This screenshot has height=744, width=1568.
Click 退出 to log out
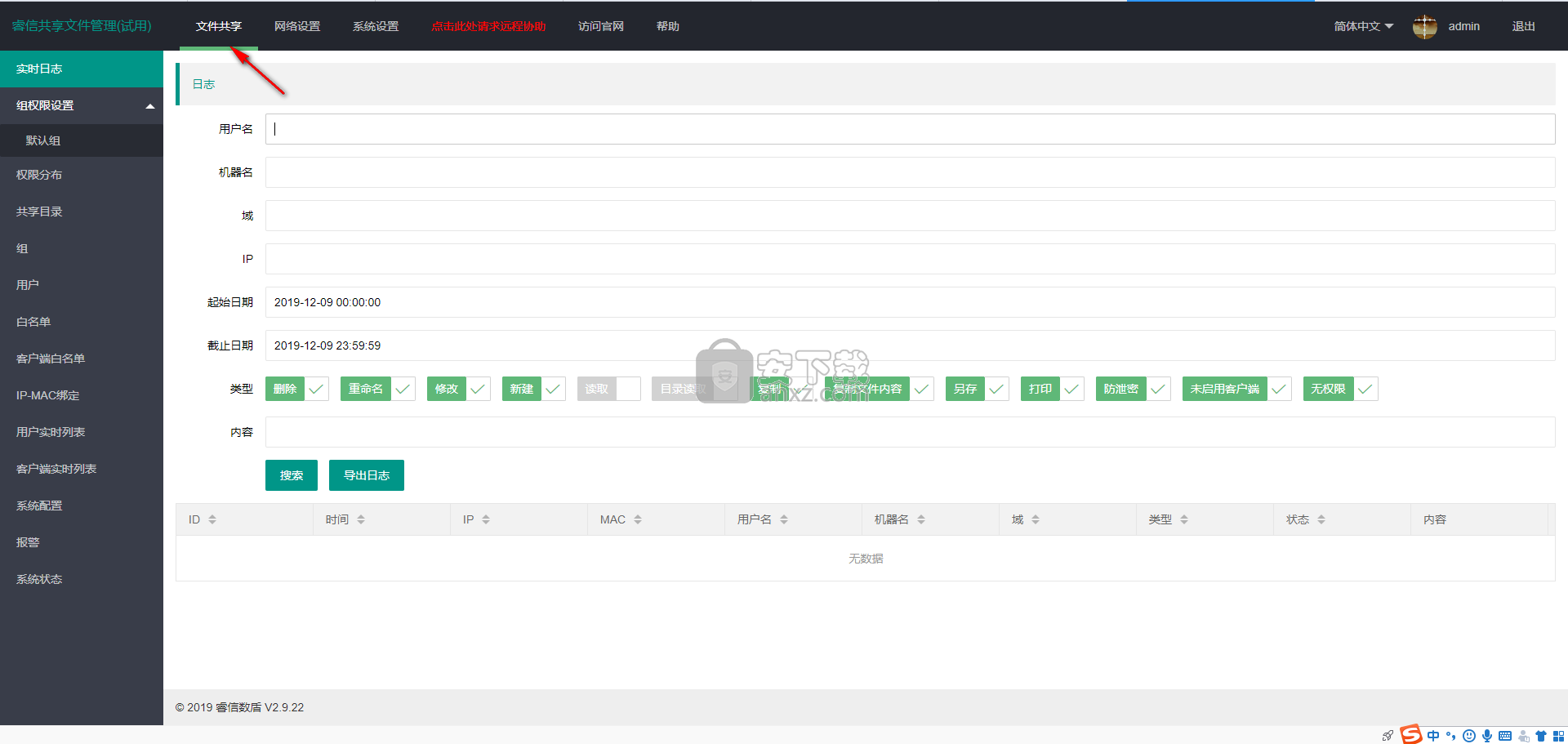click(x=1523, y=26)
